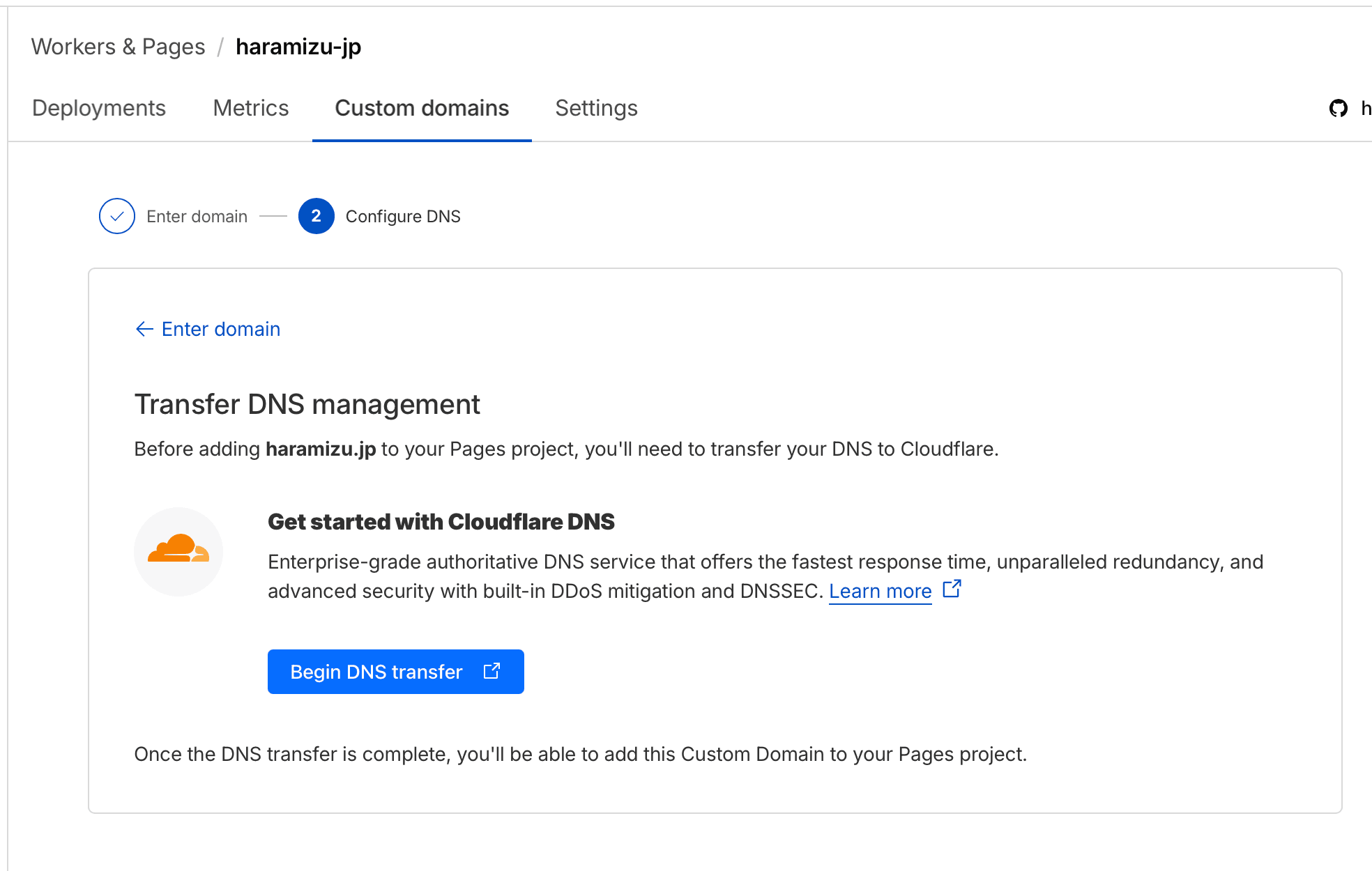Open the Deployments tab
Image resolution: width=1372 pixels, height=871 pixels.
(x=99, y=108)
